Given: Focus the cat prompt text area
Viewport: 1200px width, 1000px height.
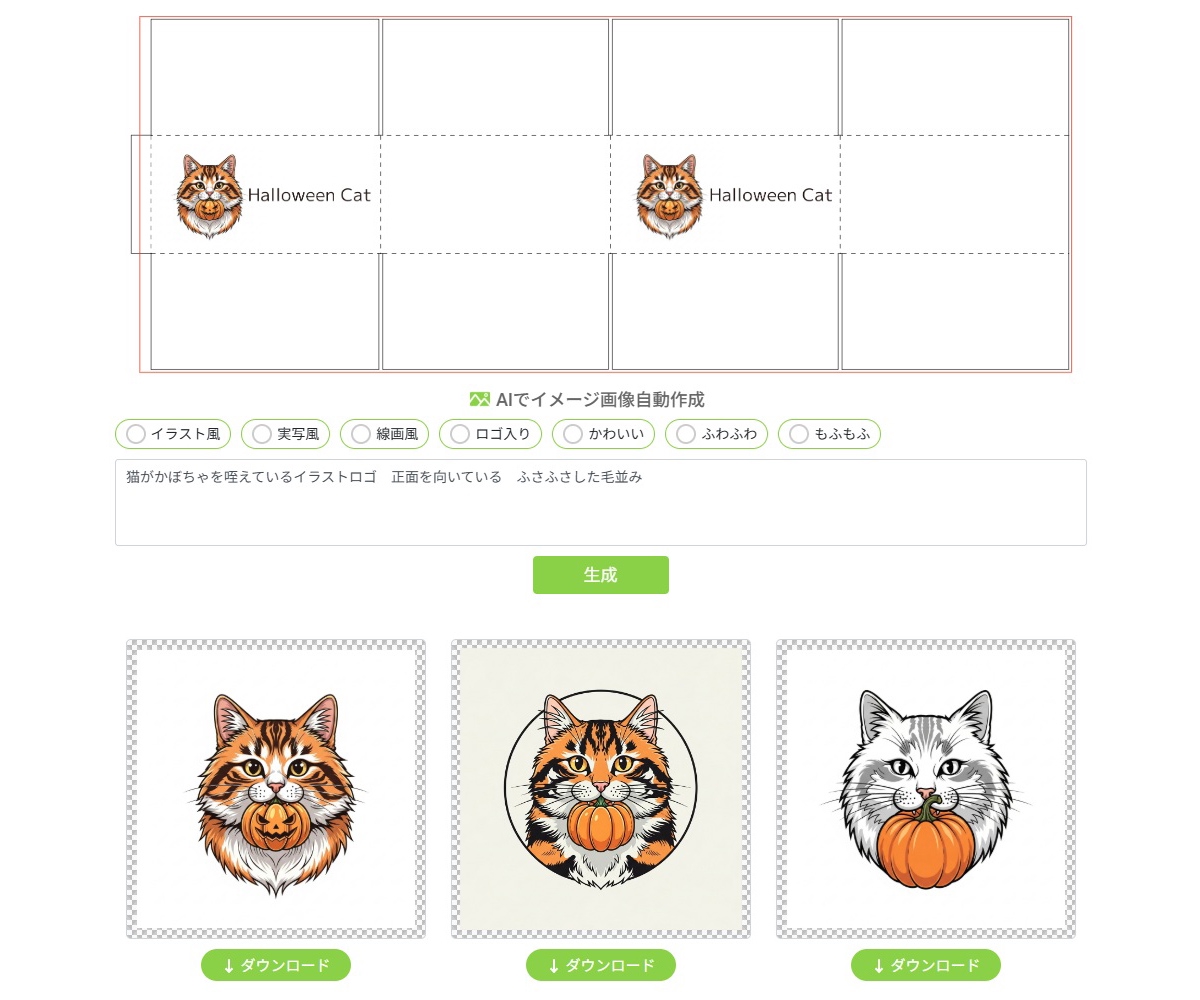Looking at the screenshot, I should click(x=600, y=502).
